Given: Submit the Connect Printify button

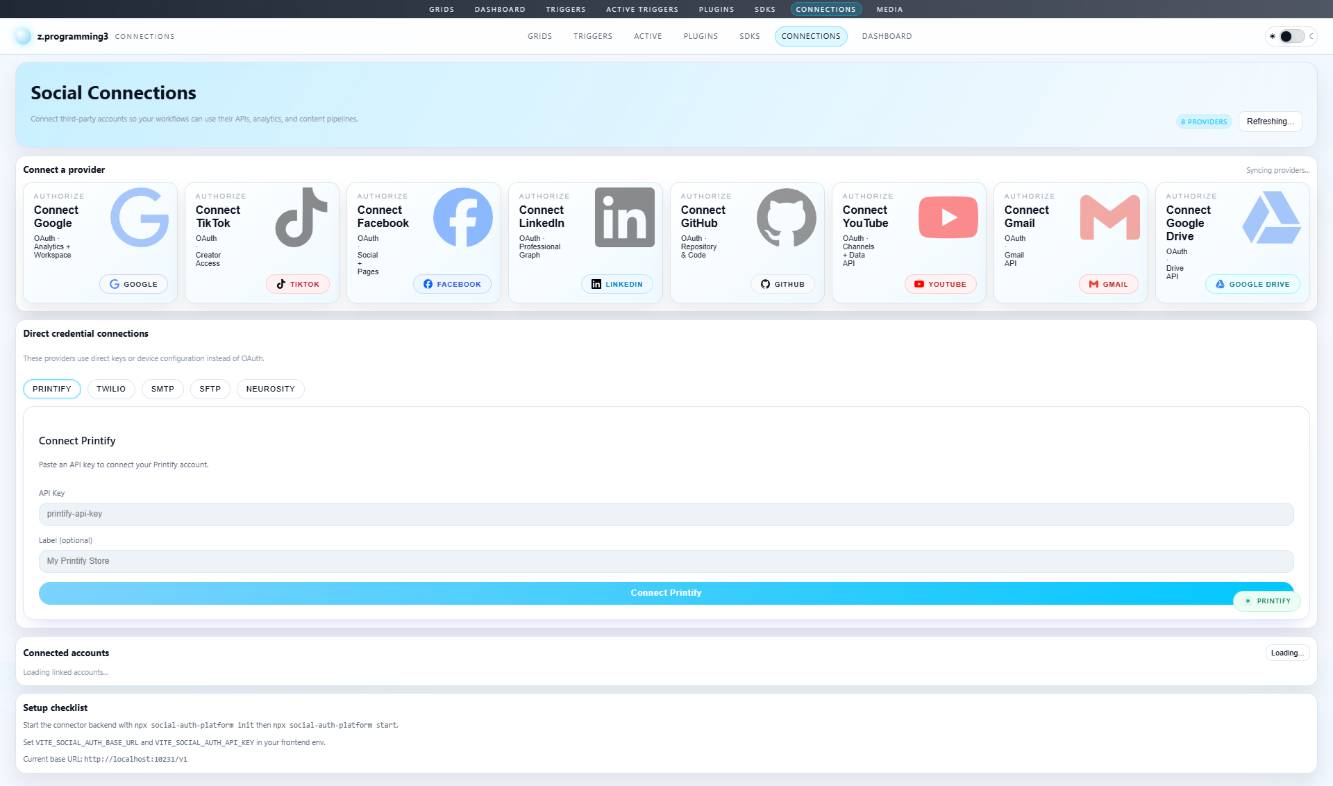Looking at the screenshot, I should (666, 593).
